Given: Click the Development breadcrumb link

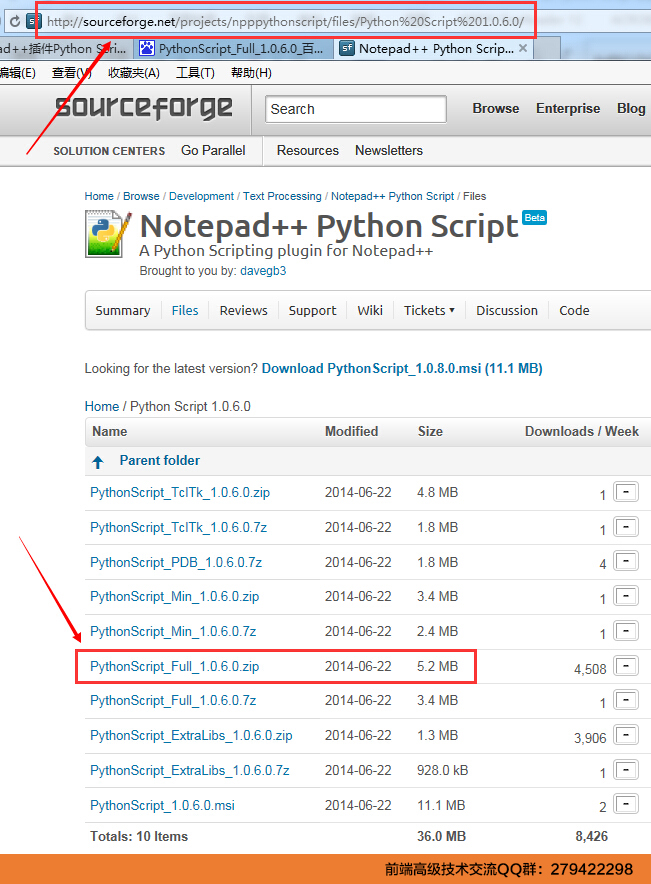Looking at the screenshot, I should 201,196.
